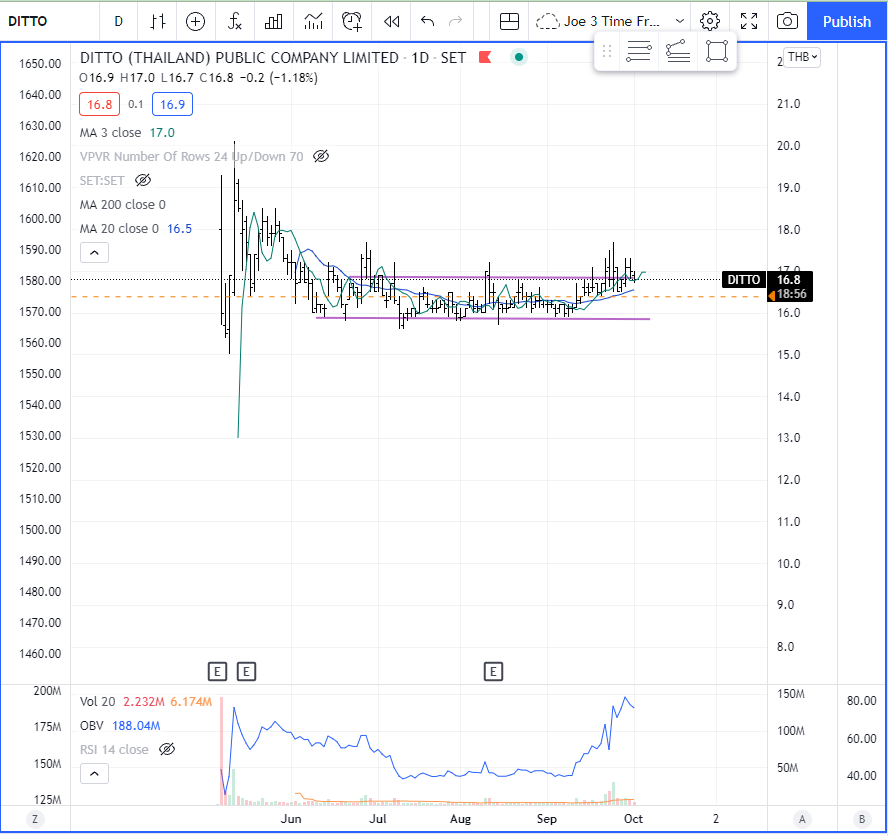Select the MA 200 close 0 legend
This screenshot has height=836, width=888.
pyautogui.click(x=122, y=204)
